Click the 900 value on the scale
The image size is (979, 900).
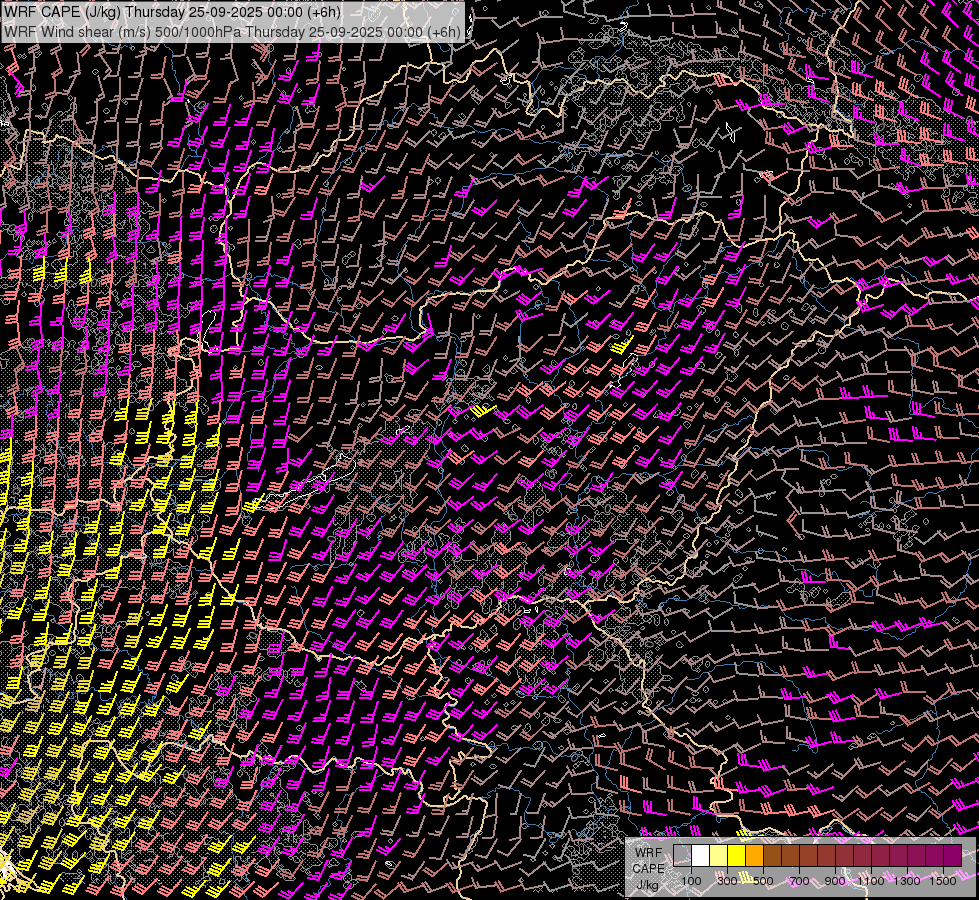click(834, 881)
